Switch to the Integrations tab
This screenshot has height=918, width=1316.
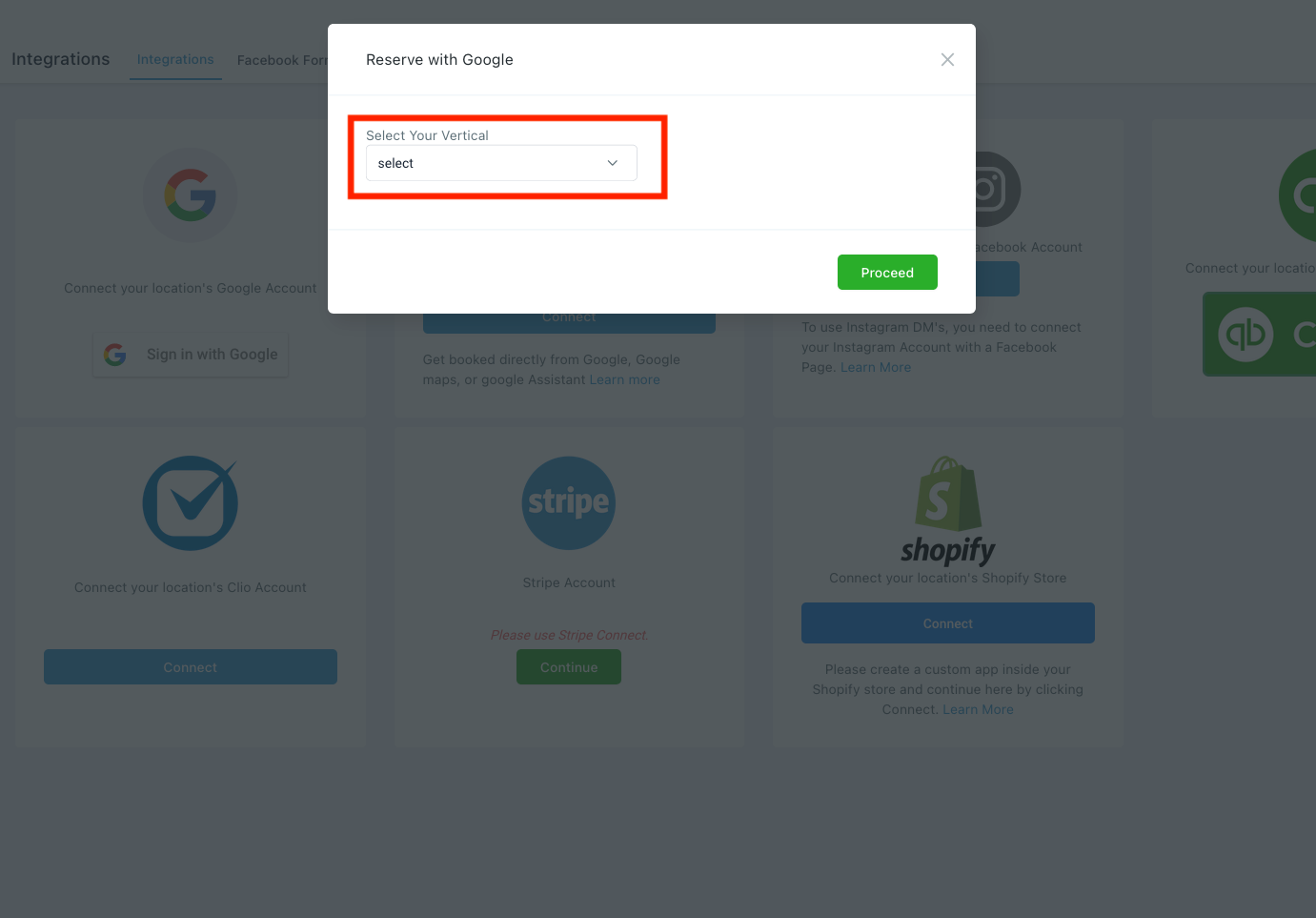click(x=175, y=59)
